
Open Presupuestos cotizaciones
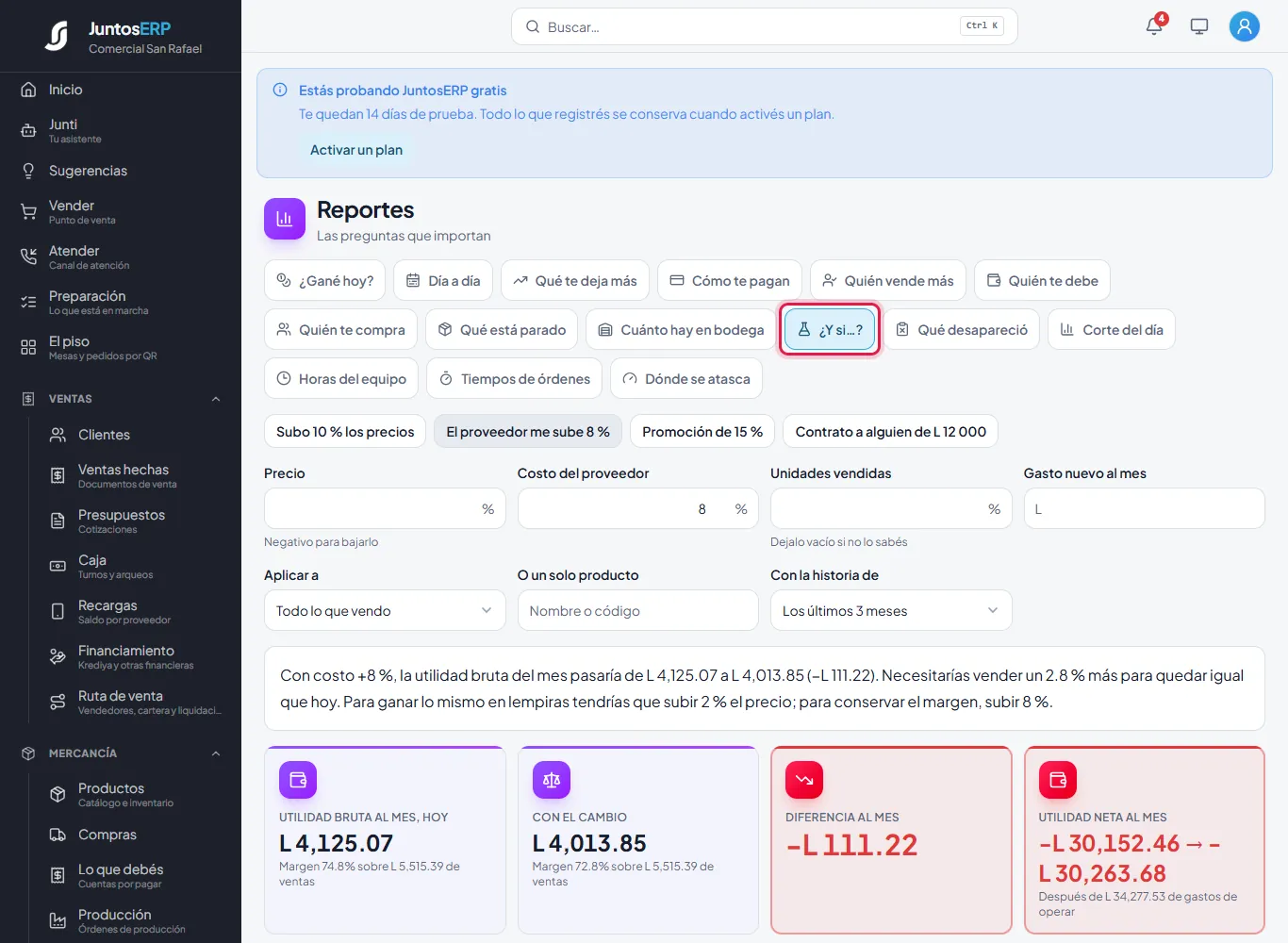coord(136,521)
